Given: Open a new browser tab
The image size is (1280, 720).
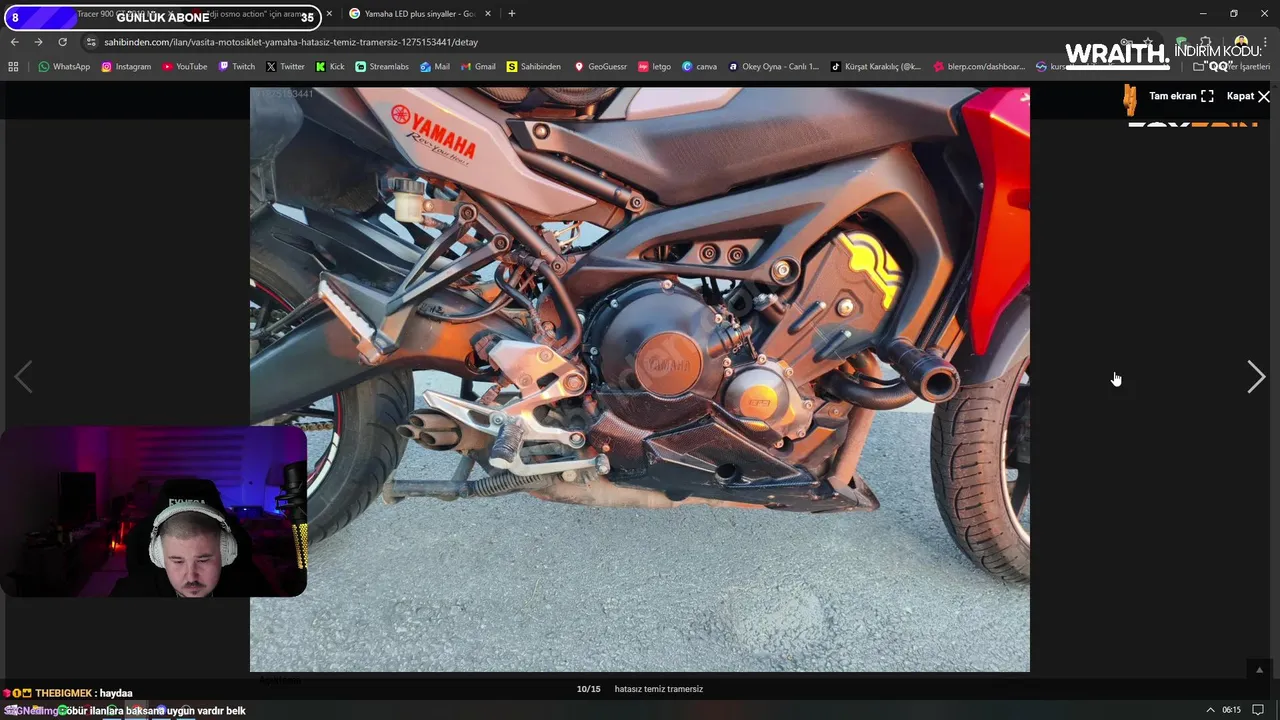Looking at the screenshot, I should 512,14.
